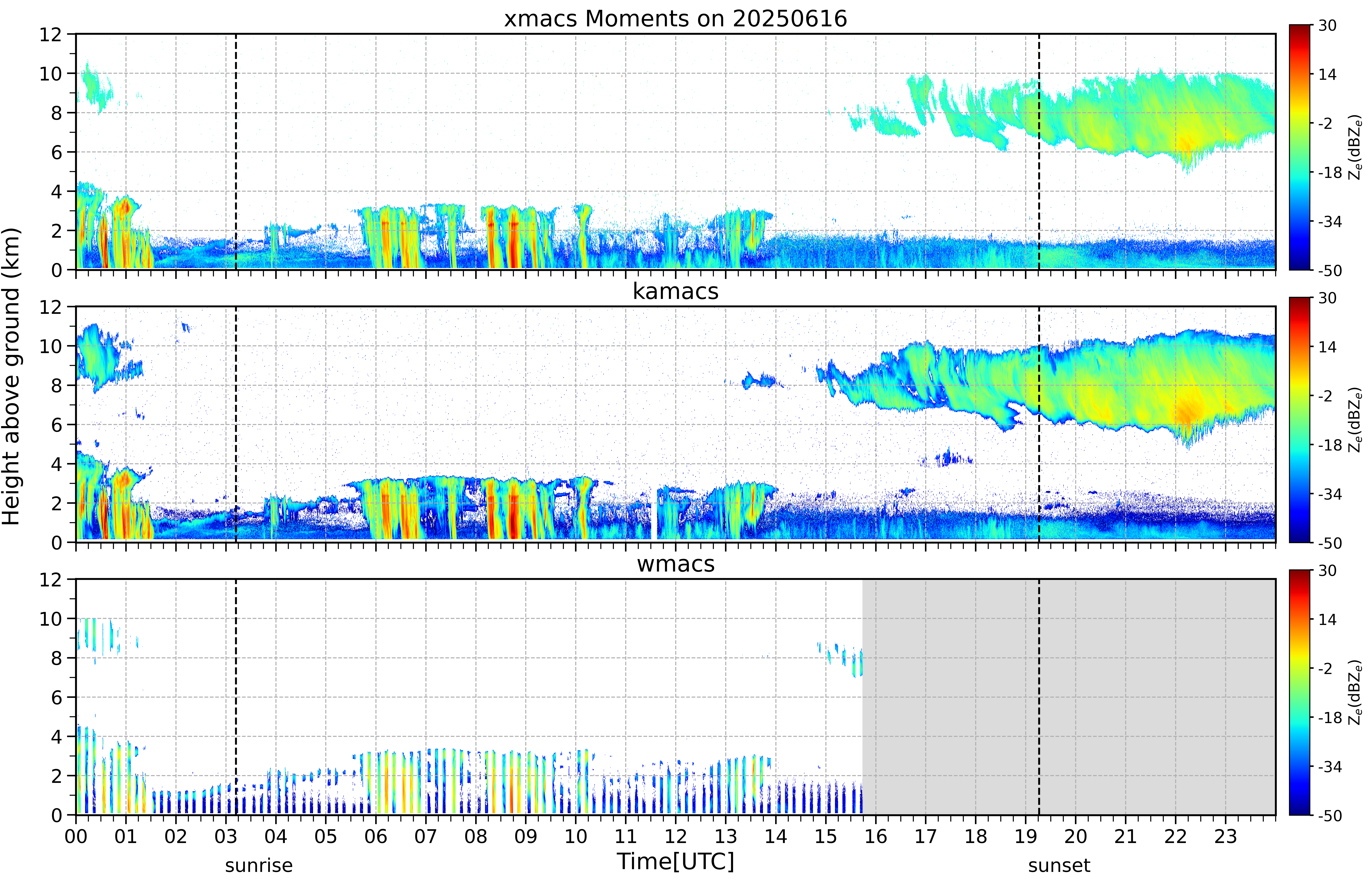Click the sunset dashed line in wmacs panel
The width and height of the screenshot is (1372, 885).
click(x=1039, y=697)
